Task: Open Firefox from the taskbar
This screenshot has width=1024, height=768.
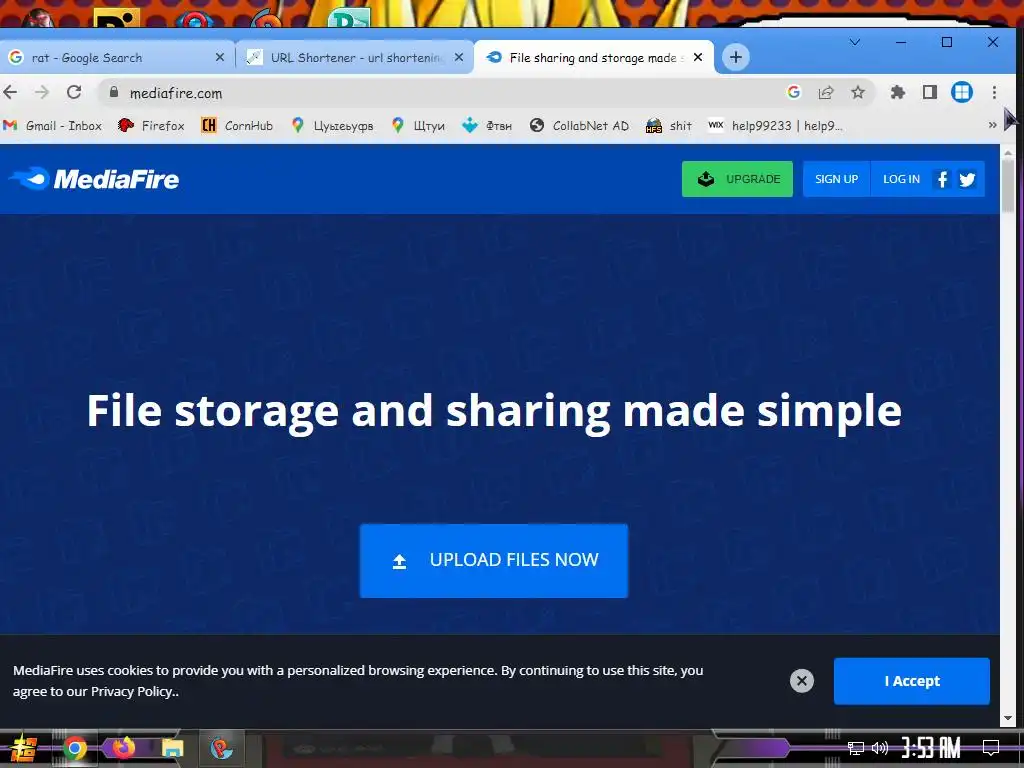Action: pyautogui.click(x=124, y=748)
